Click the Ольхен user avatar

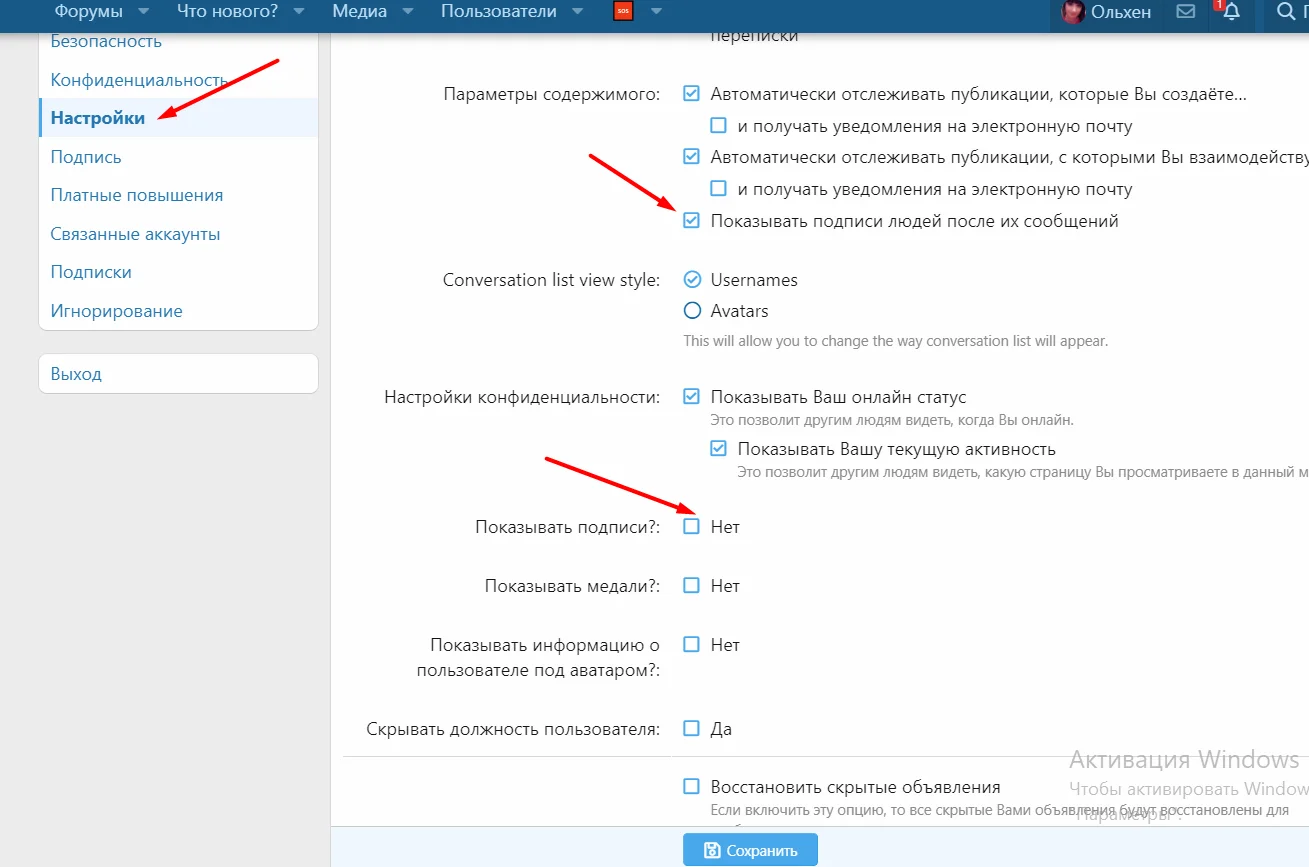[1073, 12]
